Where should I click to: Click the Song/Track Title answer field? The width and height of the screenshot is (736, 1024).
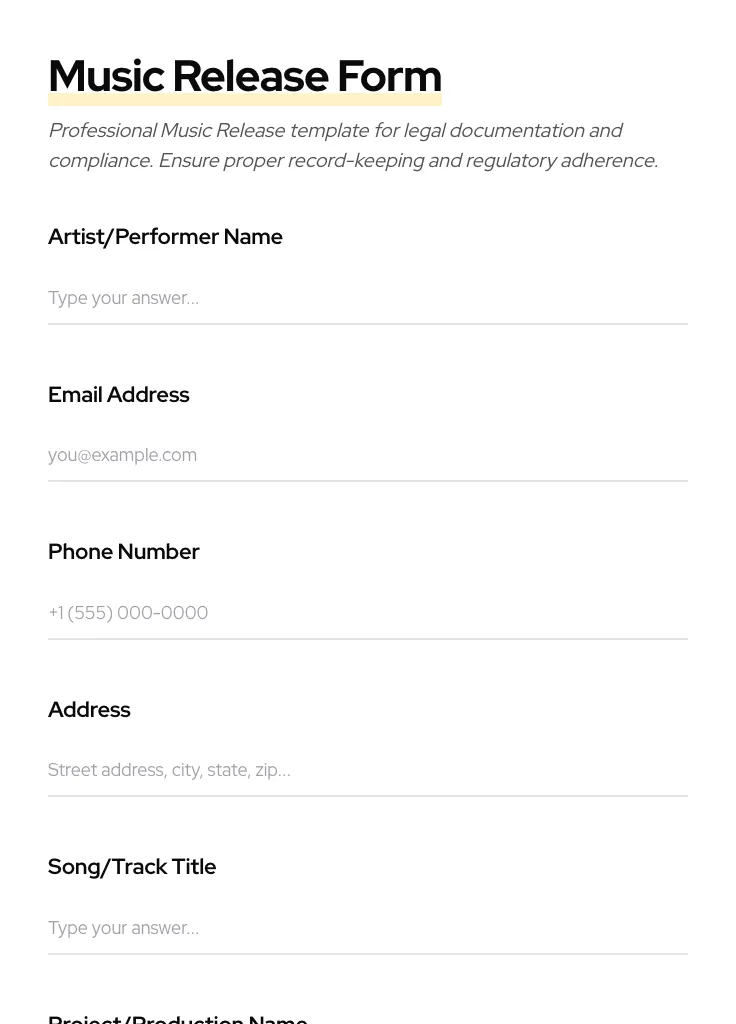click(x=367, y=928)
